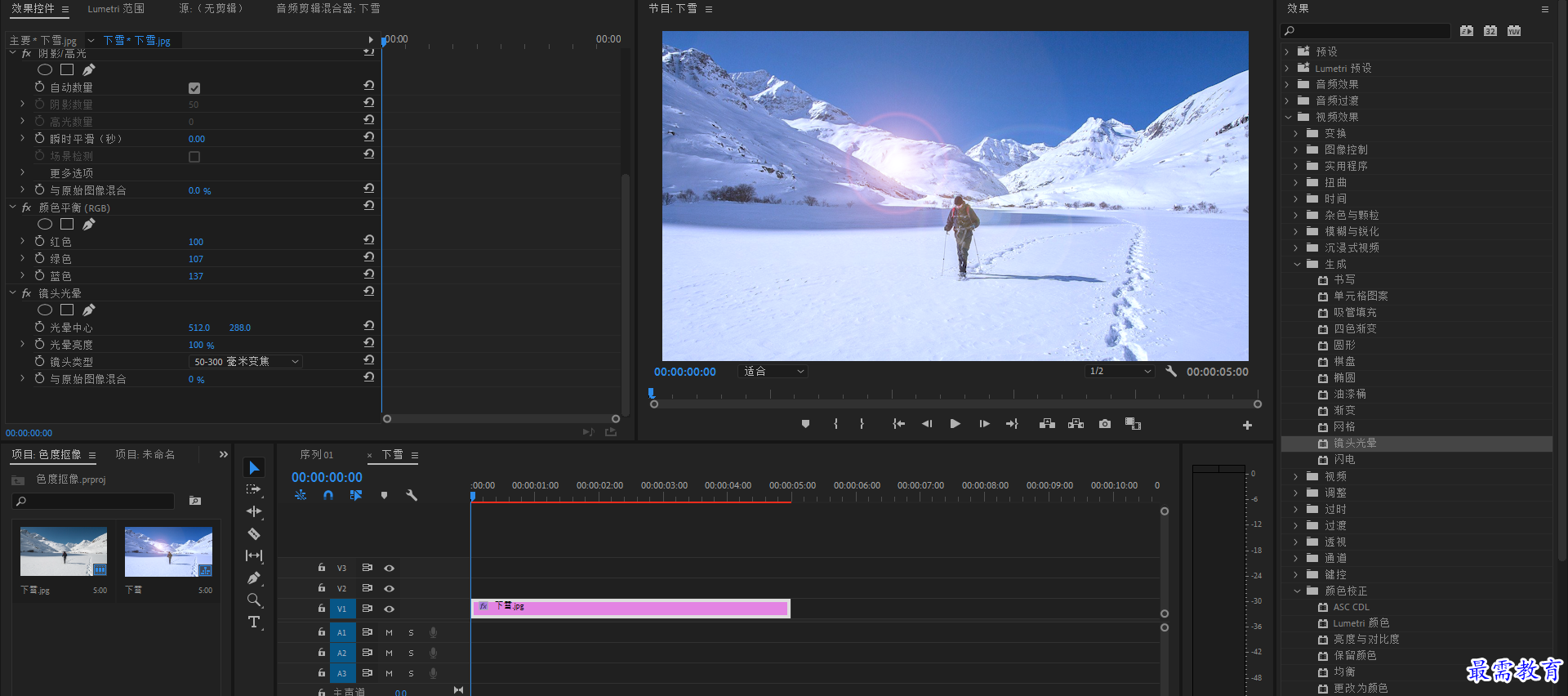This screenshot has width=1568, height=696.
Task: Toggle V2 track output eye icon
Action: (390, 588)
